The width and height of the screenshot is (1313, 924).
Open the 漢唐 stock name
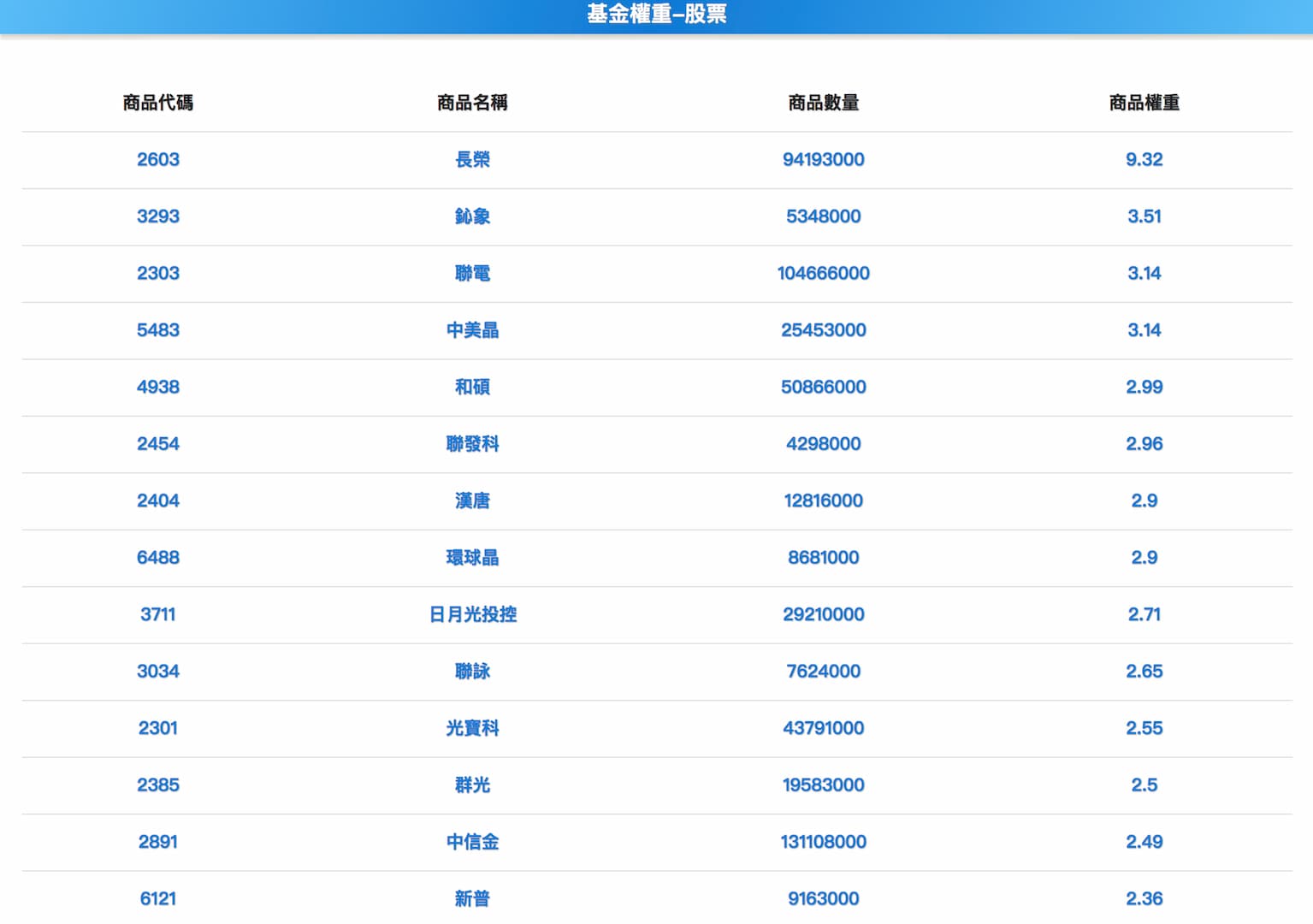(x=472, y=500)
